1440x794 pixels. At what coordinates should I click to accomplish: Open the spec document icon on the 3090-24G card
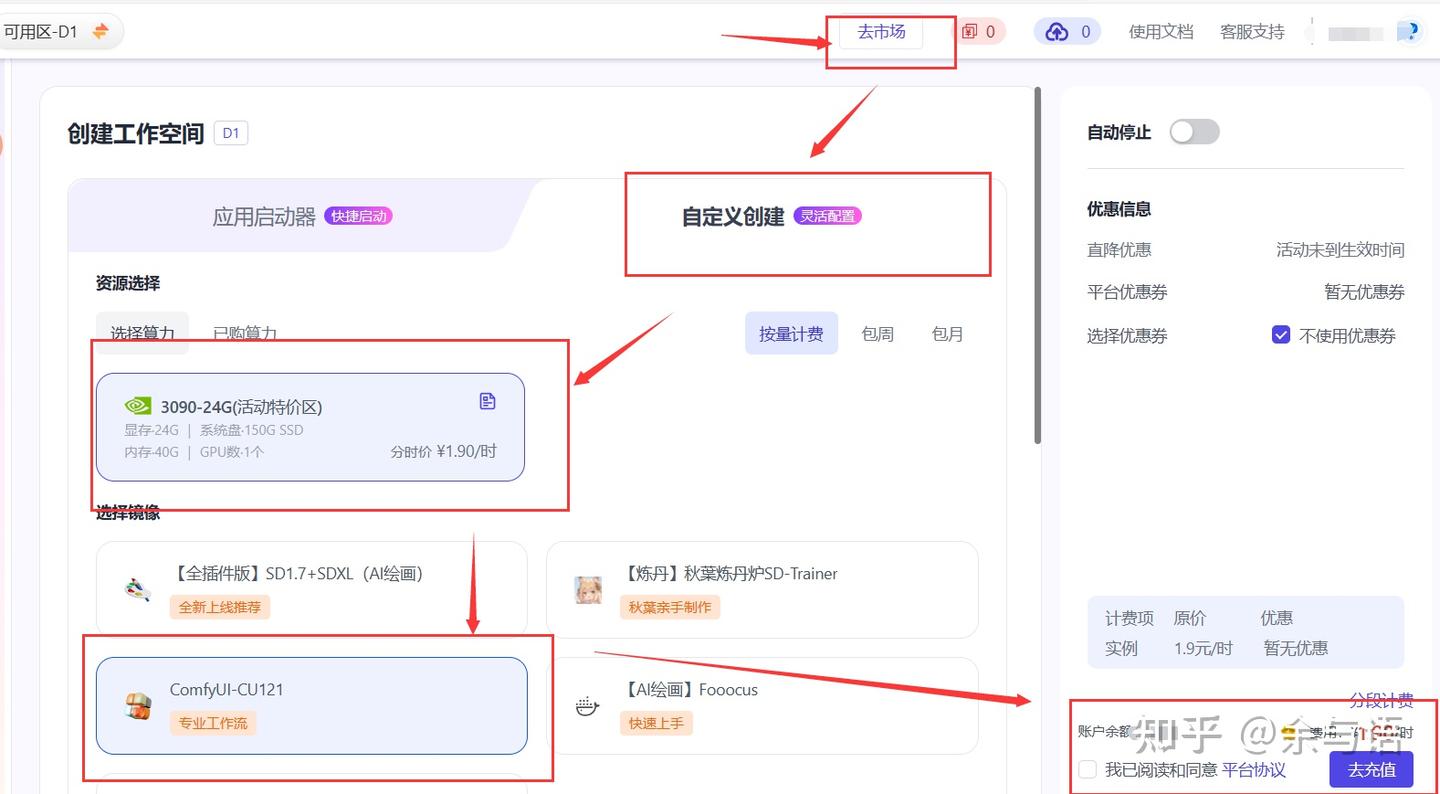487,400
